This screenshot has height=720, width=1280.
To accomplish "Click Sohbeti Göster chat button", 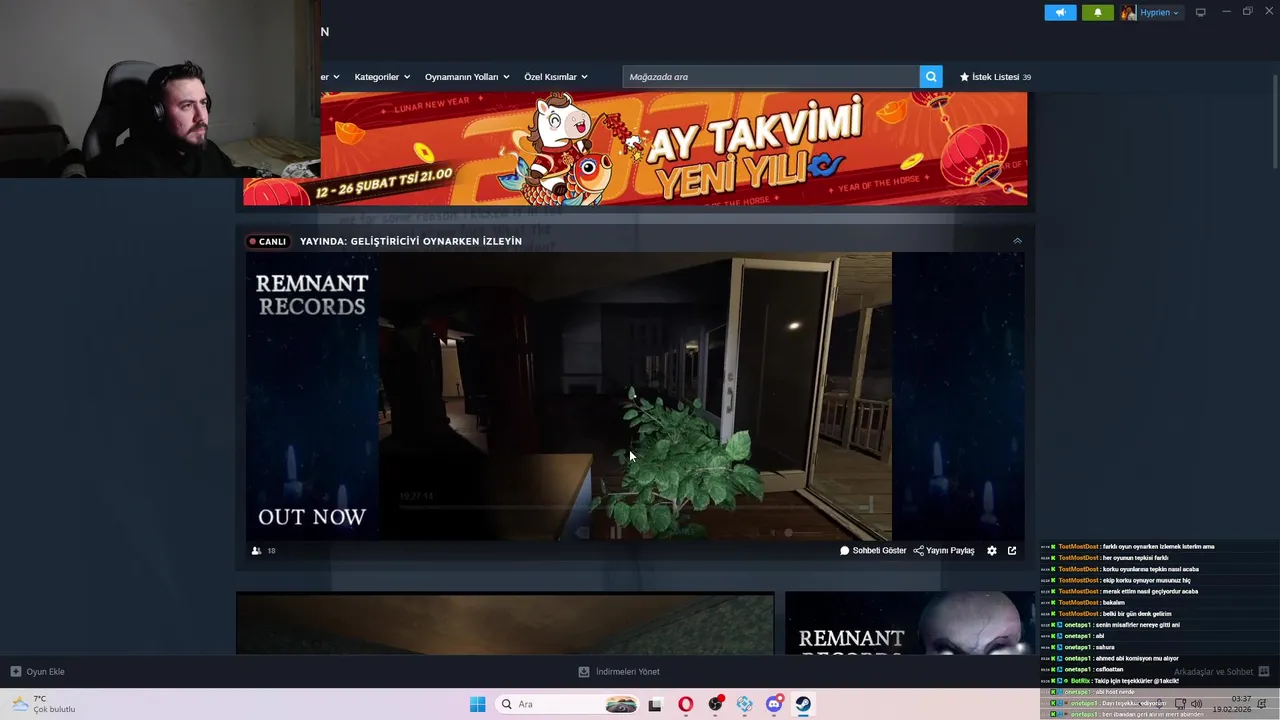I will (873, 551).
